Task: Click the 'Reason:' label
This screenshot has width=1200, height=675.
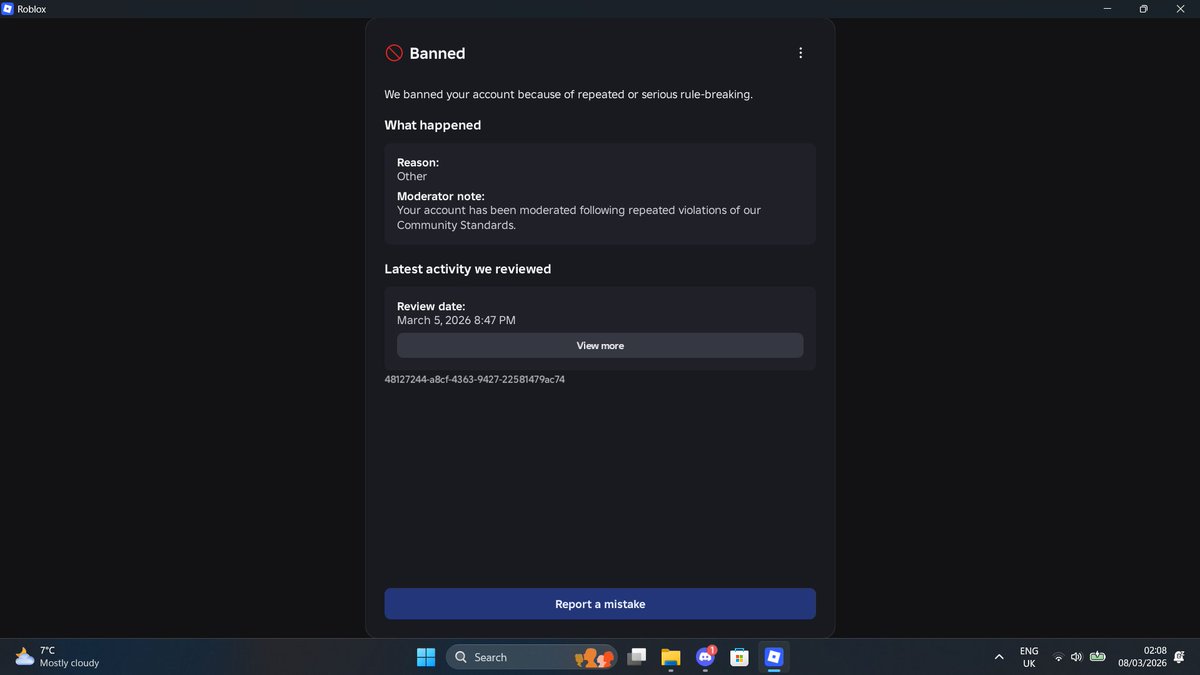Action: (418, 162)
